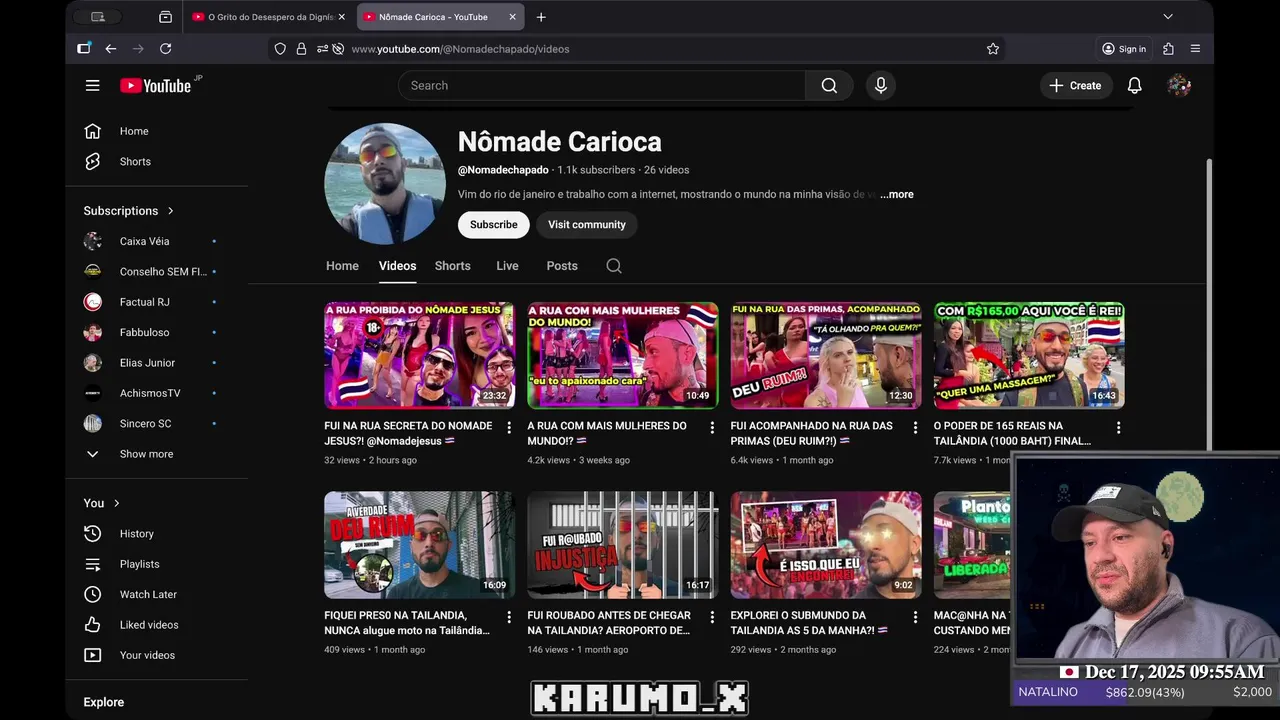Image resolution: width=1280 pixels, height=720 pixels.
Task: Click browser Sign in button
Action: (1124, 48)
